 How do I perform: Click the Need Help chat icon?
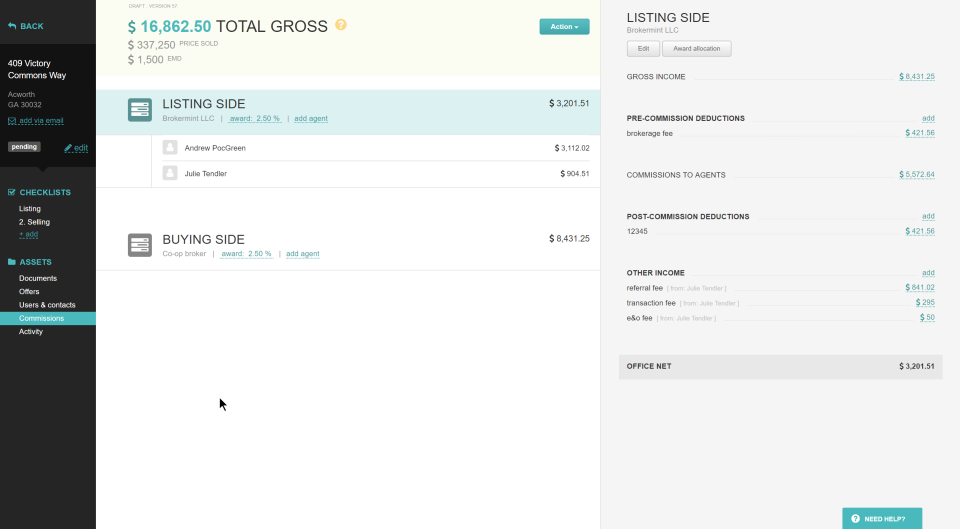(x=855, y=519)
